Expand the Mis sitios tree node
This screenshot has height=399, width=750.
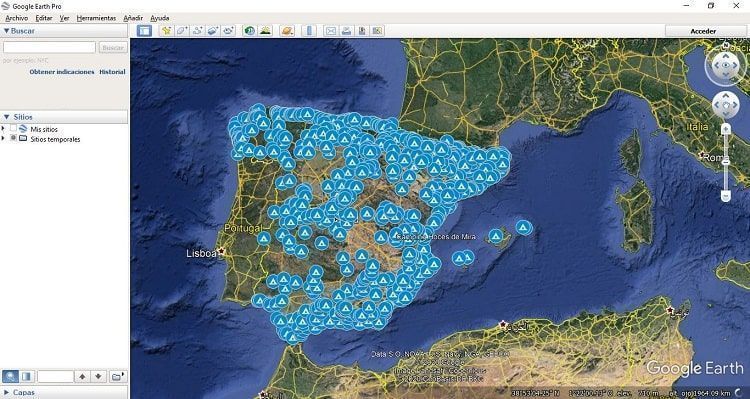(x=3, y=129)
